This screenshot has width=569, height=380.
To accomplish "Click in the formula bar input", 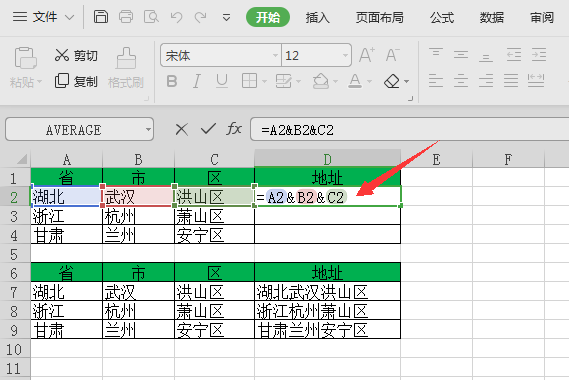I will [409, 130].
